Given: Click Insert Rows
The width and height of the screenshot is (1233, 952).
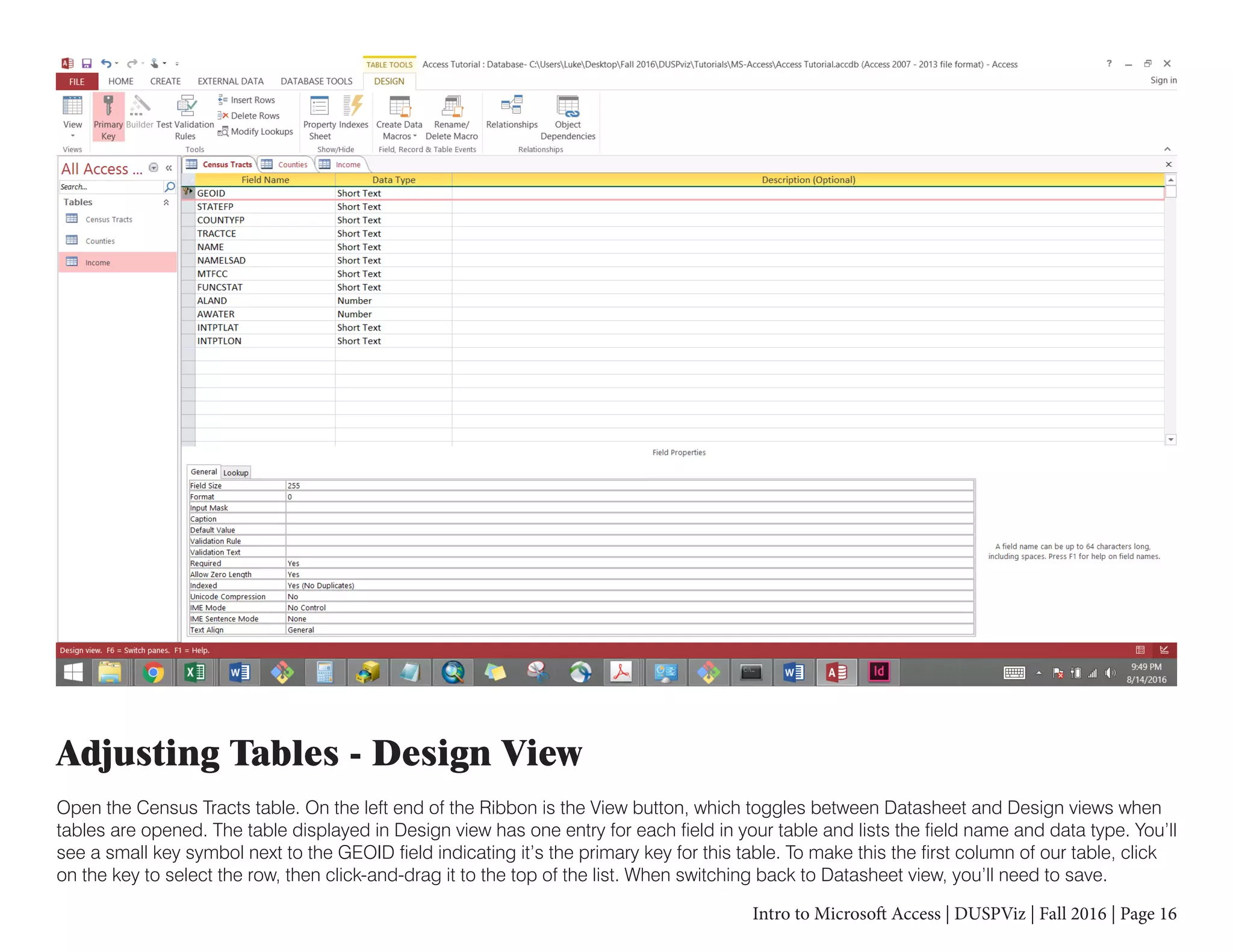Looking at the screenshot, I should pos(247,100).
